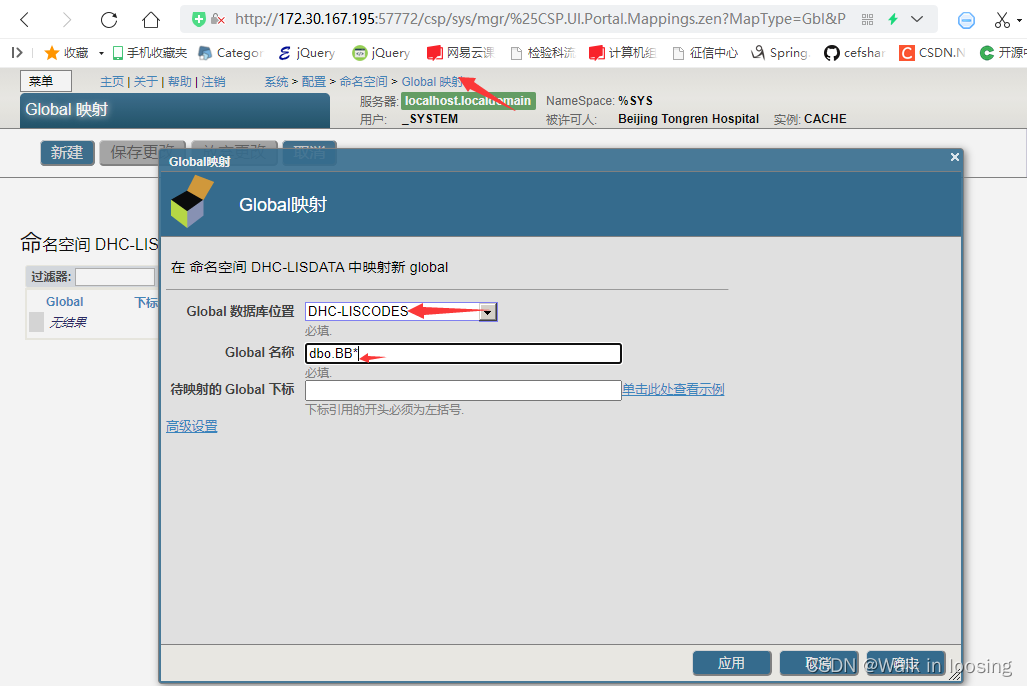Close the Global映射 dialog
Screen dimensions: 1027x686
pos(954,157)
